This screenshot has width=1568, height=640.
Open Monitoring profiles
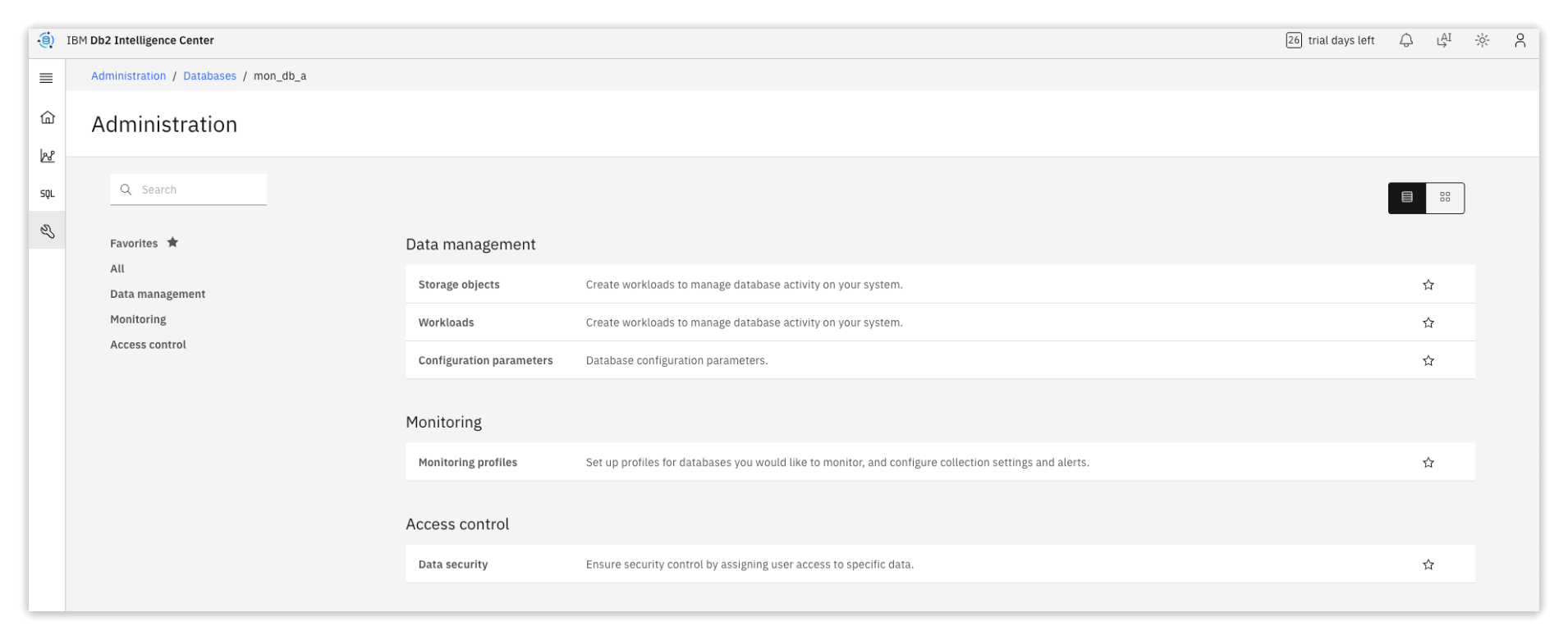coord(468,463)
